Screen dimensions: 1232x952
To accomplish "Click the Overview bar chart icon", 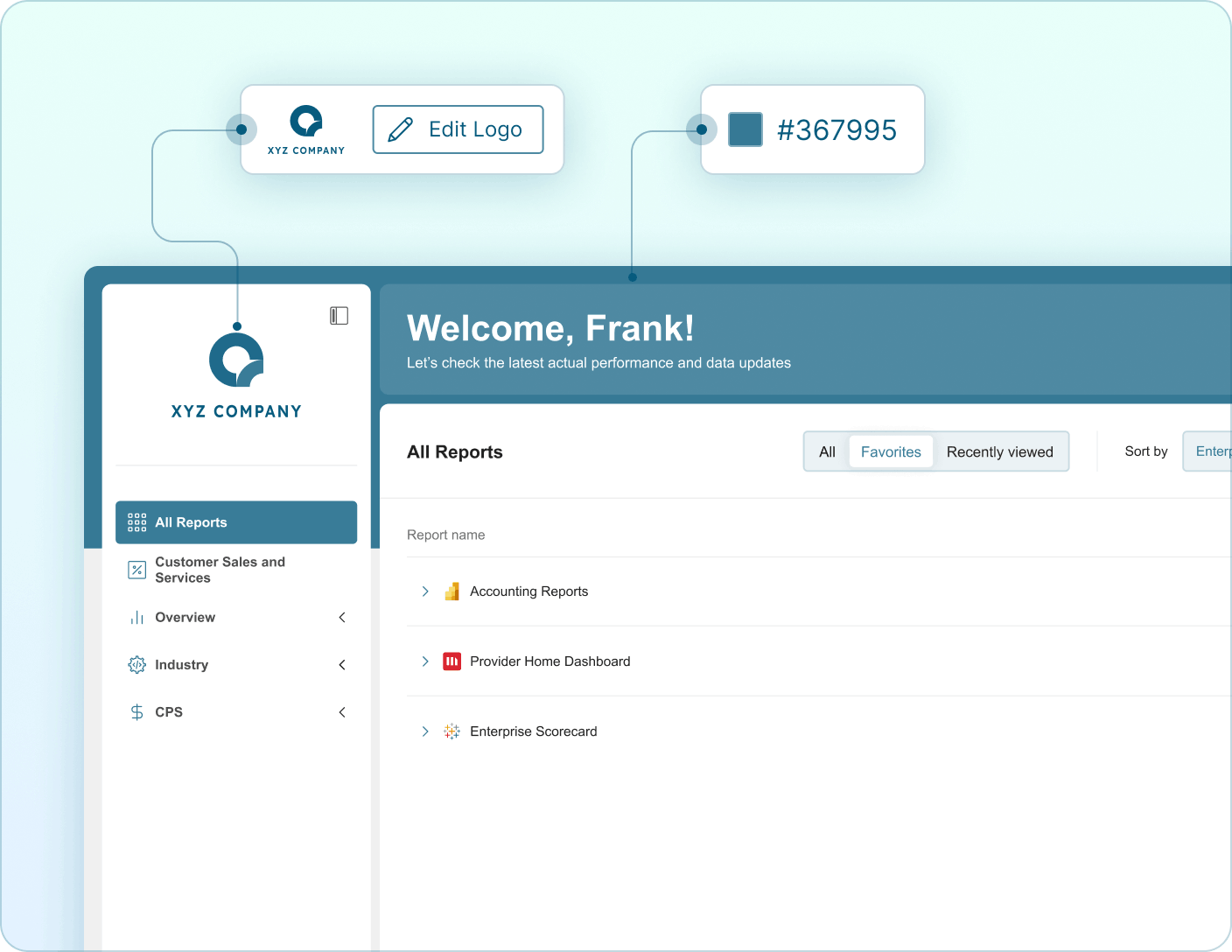I will [x=136, y=618].
